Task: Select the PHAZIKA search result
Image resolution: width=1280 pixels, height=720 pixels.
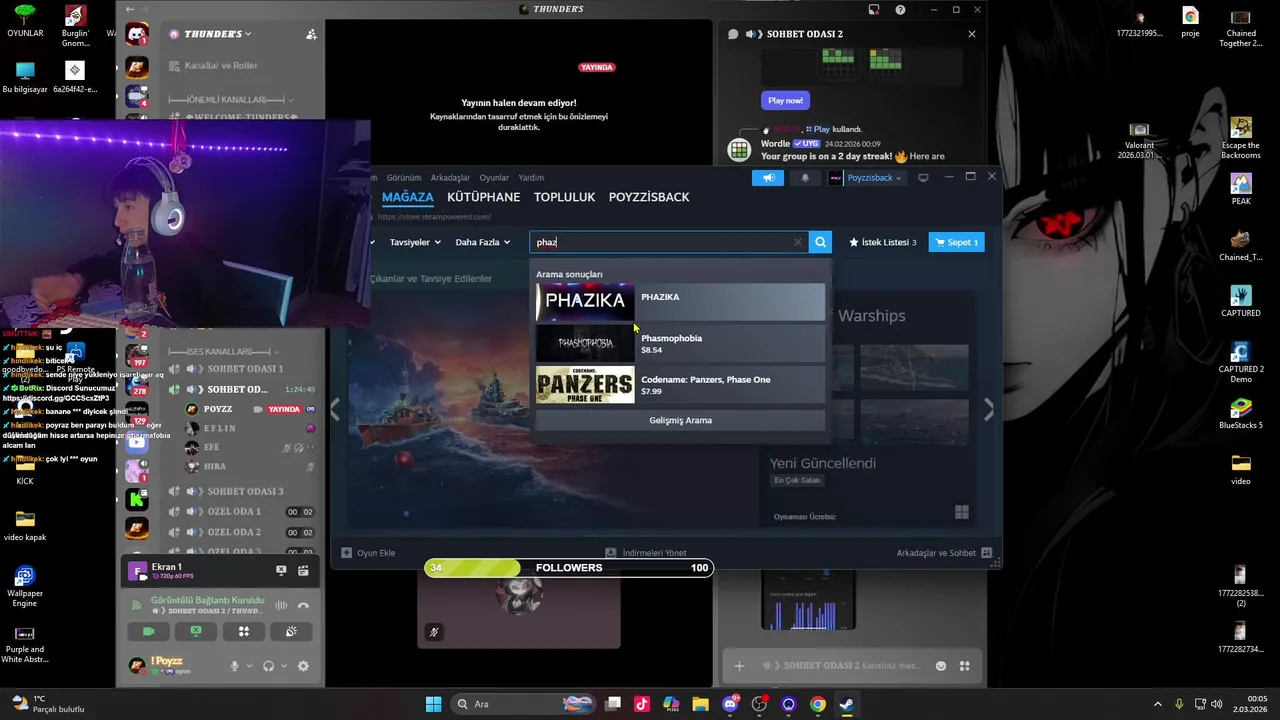Action: [680, 302]
